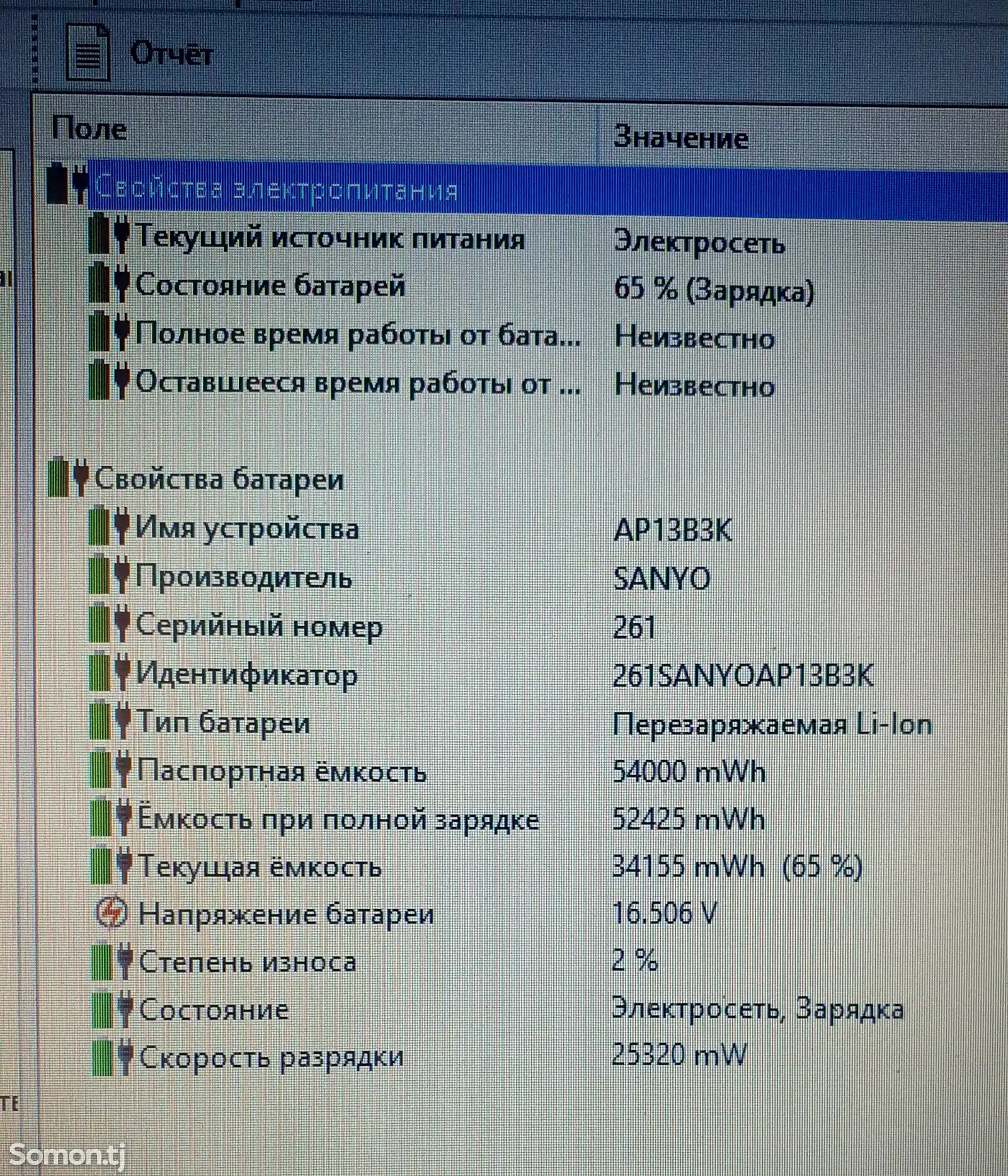Select Оставшееся время работы от ... row
This screenshot has height=1176, width=1008.
click(358, 383)
